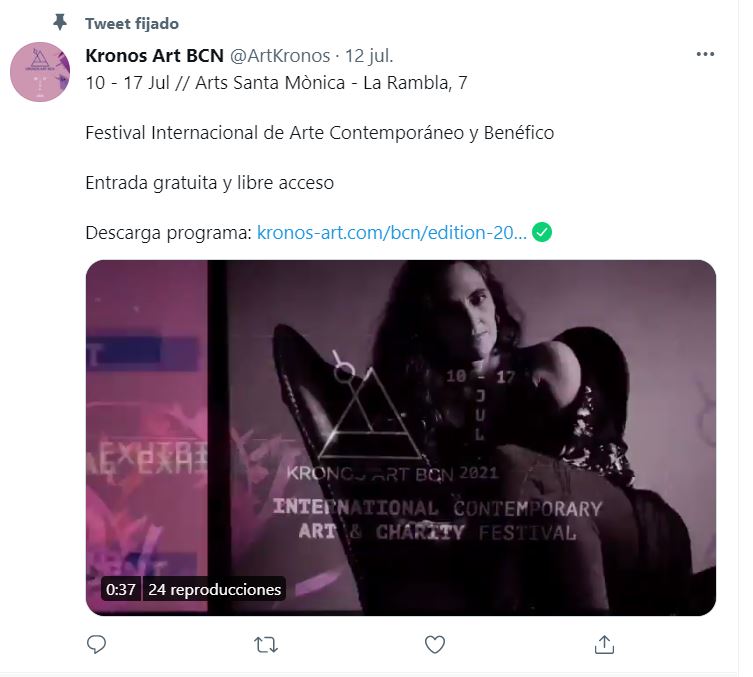Viewport: 753px width, 677px height.
Task: Click the pinned tweet pushpin icon
Action: tap(60, 23)
